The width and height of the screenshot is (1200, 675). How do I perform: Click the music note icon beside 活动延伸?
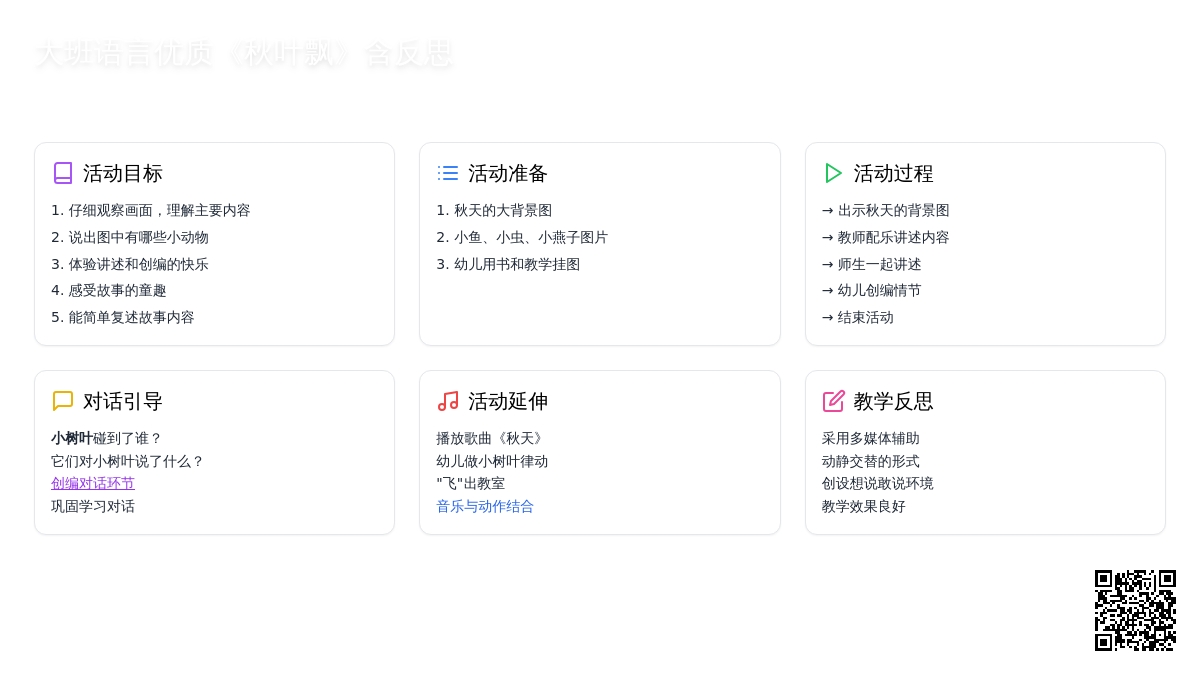448,401
